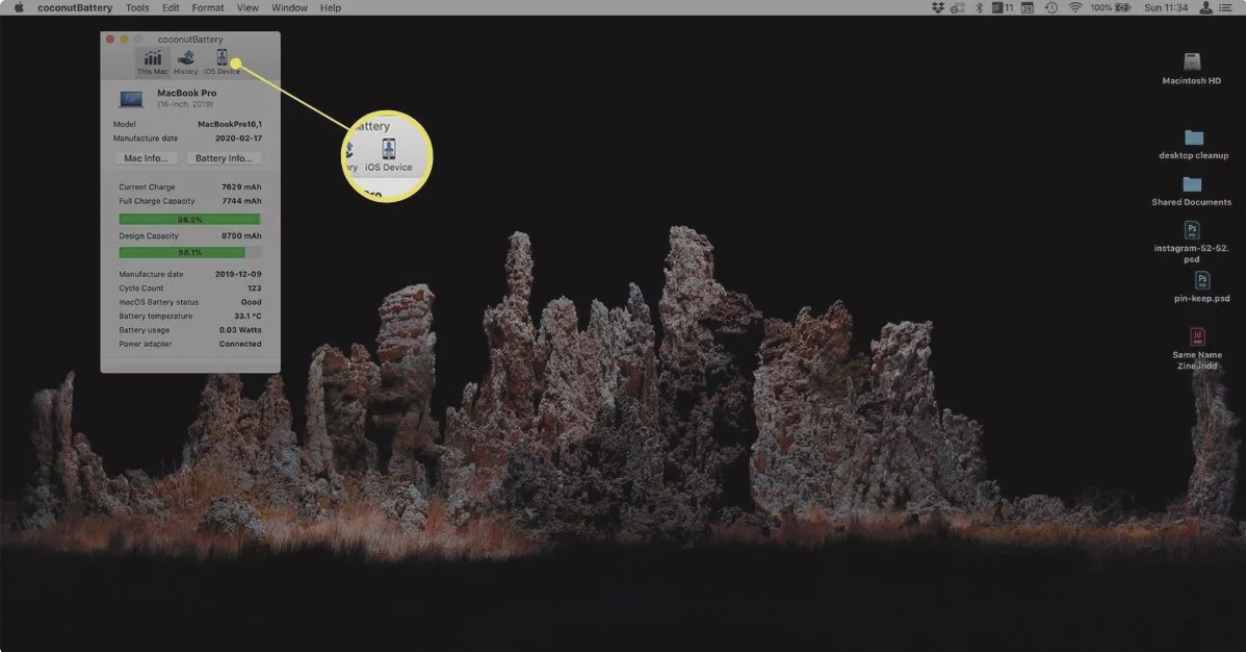
Task: Open the coconutBattery application menu
Action: coord(74,8)
